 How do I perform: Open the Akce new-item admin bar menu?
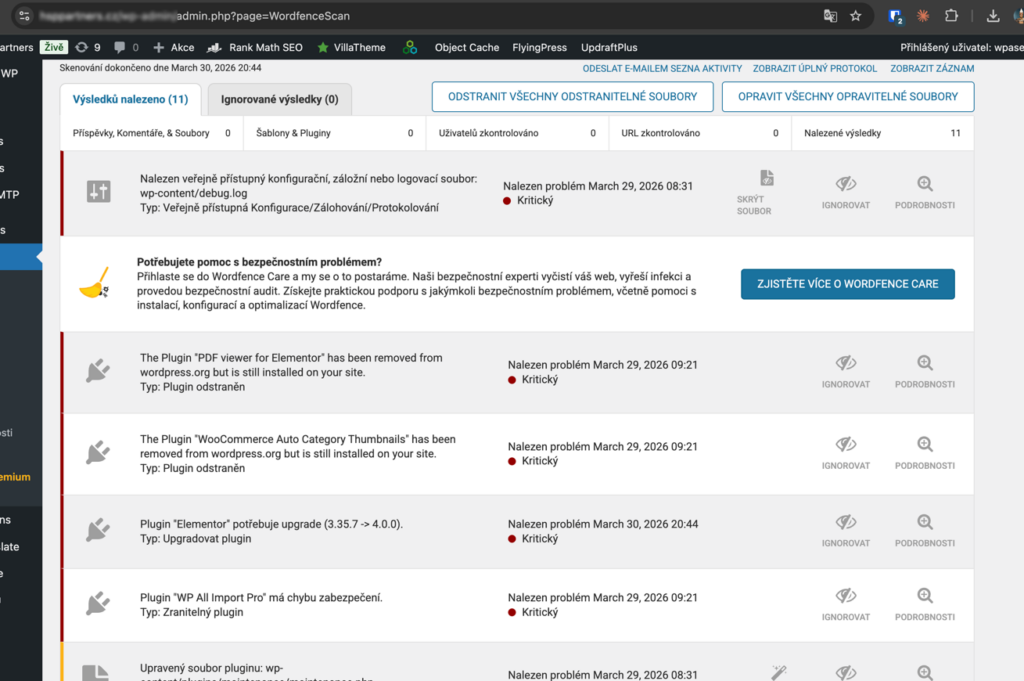click(x=173, y=48)
